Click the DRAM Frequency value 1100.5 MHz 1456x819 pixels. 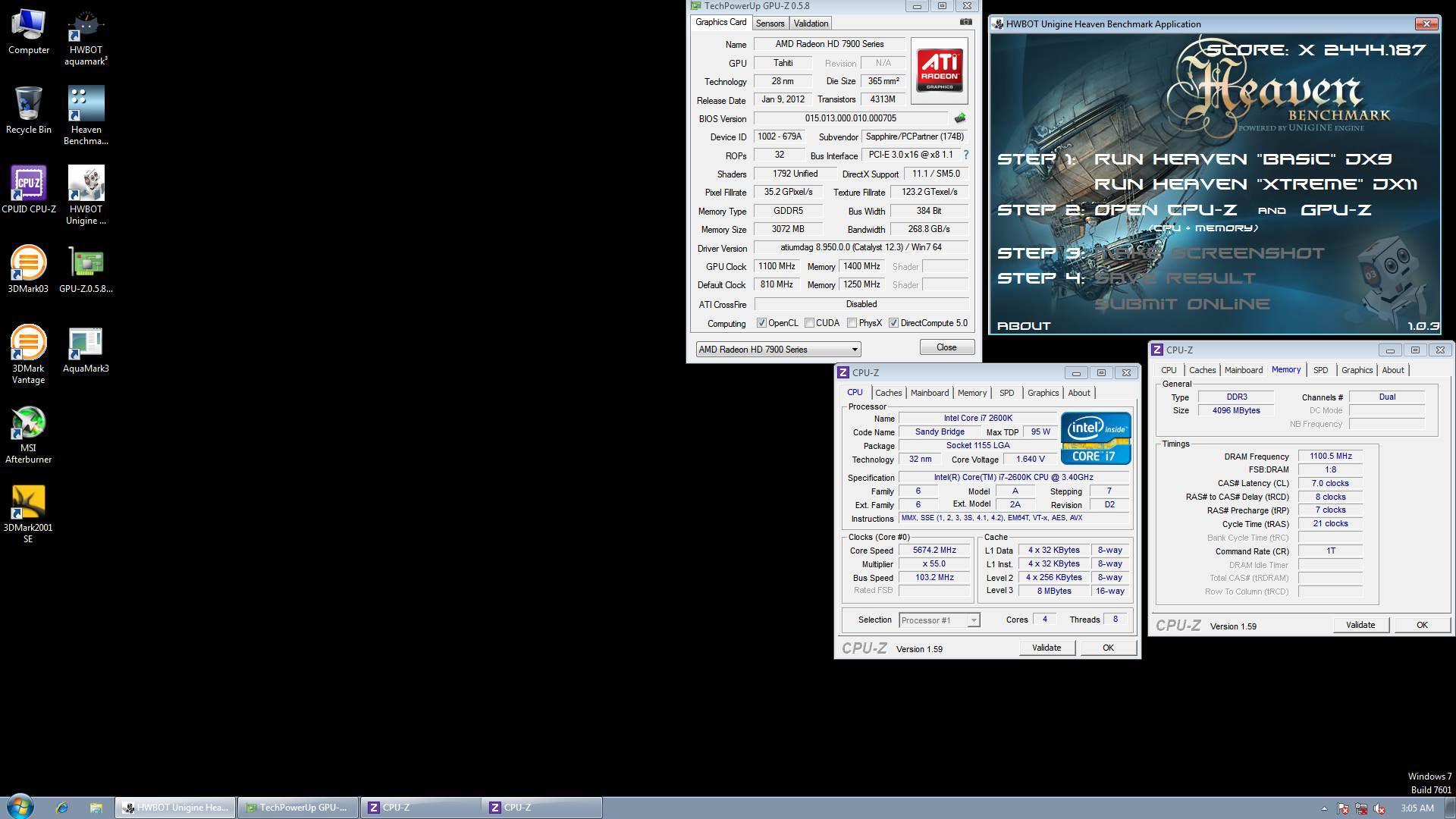click(1330, 457)
